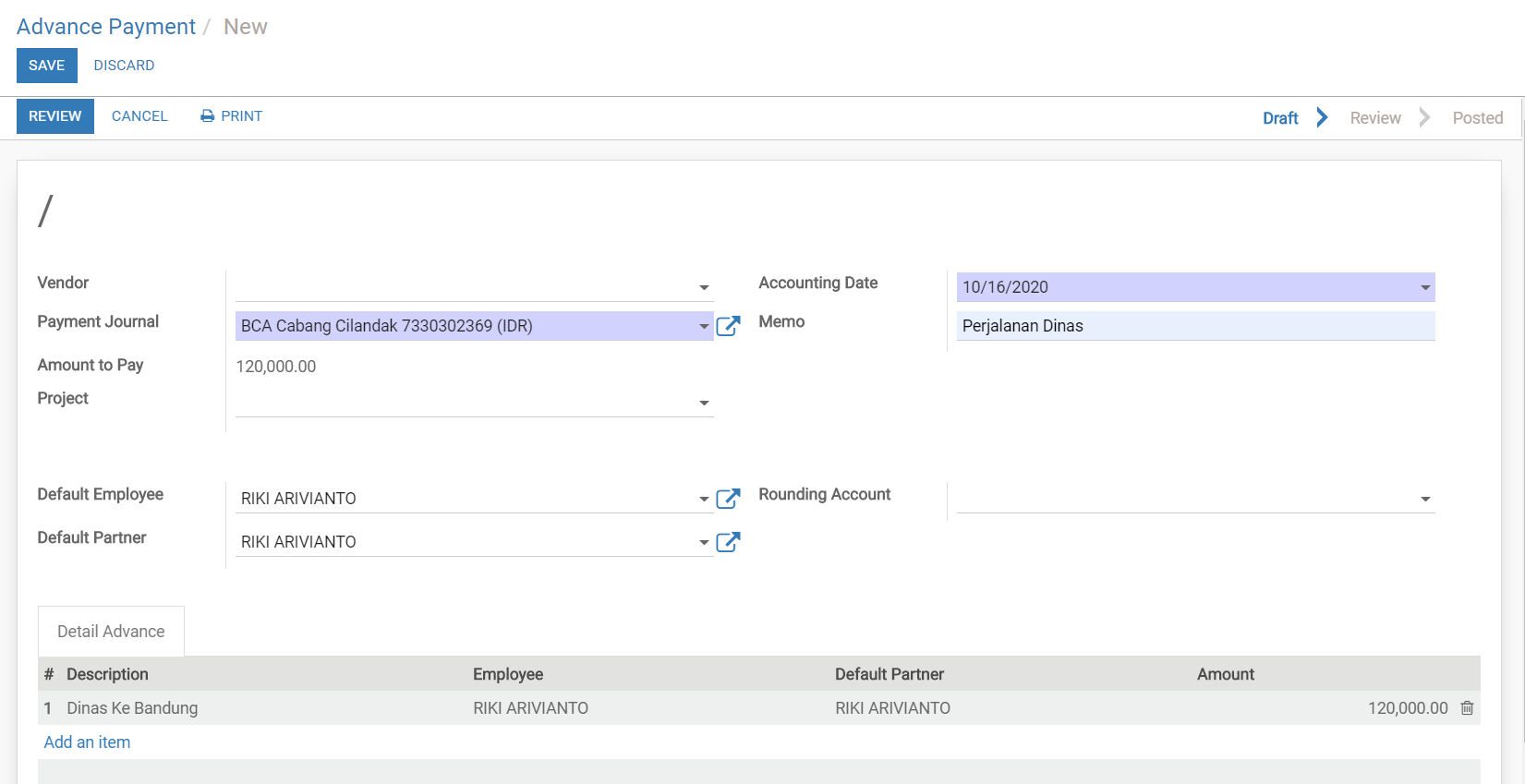Expand the Rounding Account dropdown
Image resolution: width=1525 pixels, height=784 pixels.
(x=1425, y=500)
